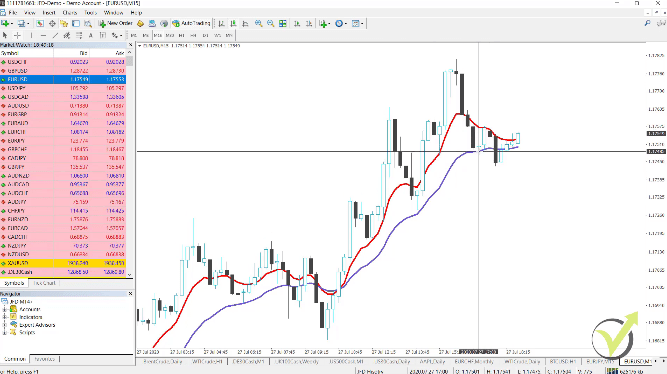The height and width of the screenshot is (374, 667).
Task: Open the View menu
Action: pyautogui.click(x=30, y=13)
